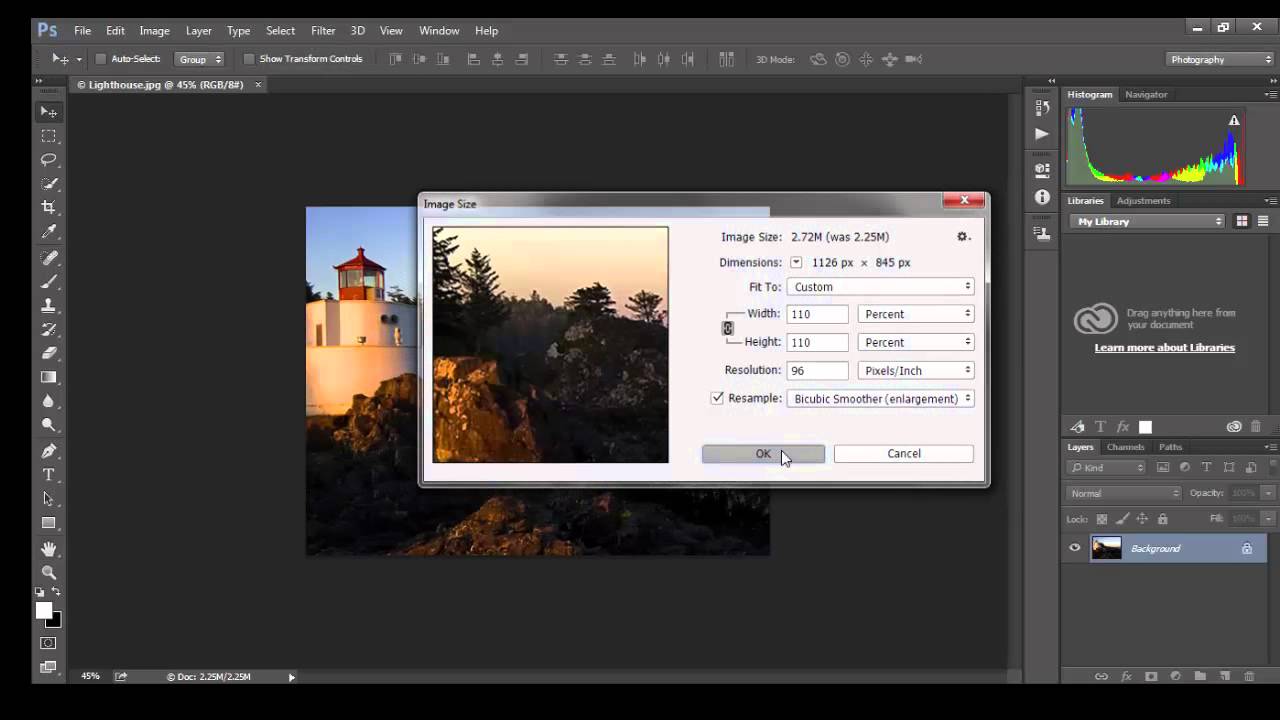Select the Spot Healing Brush tool
Screen dimensions: 1280x720
click(48, 258)
